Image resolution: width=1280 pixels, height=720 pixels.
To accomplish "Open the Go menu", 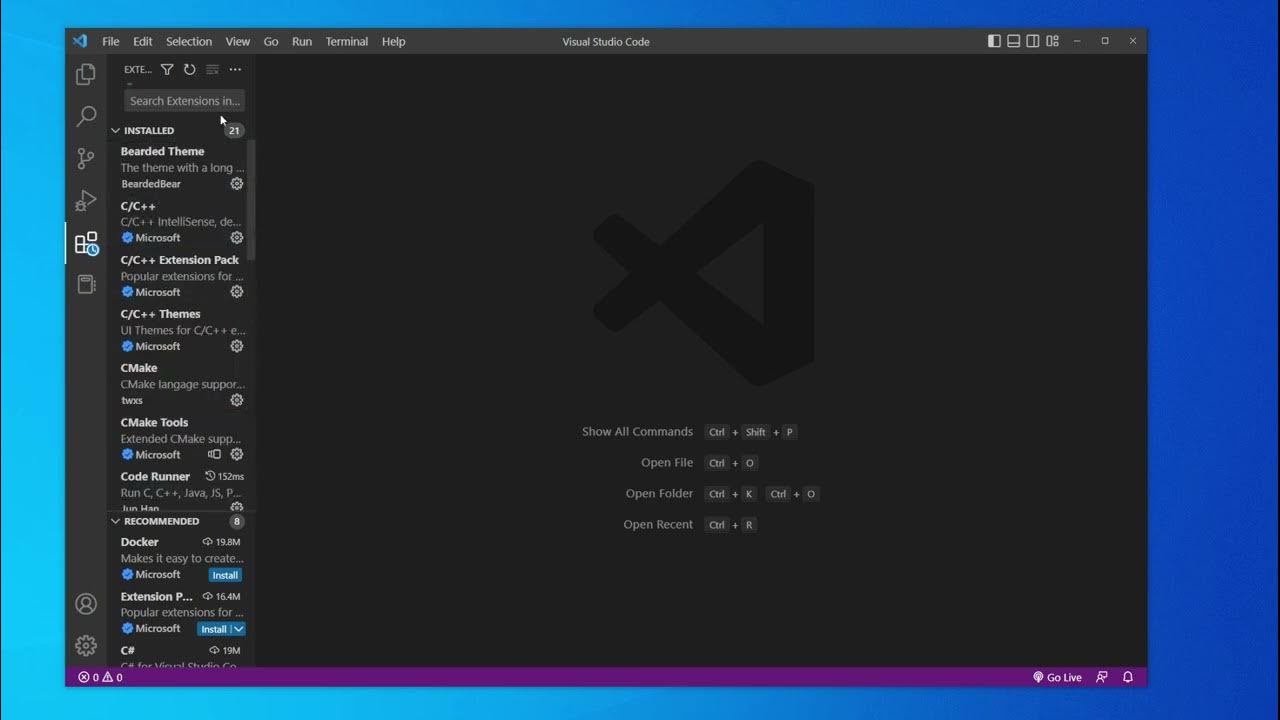I will pyautogui.click(x=271, y=41).
